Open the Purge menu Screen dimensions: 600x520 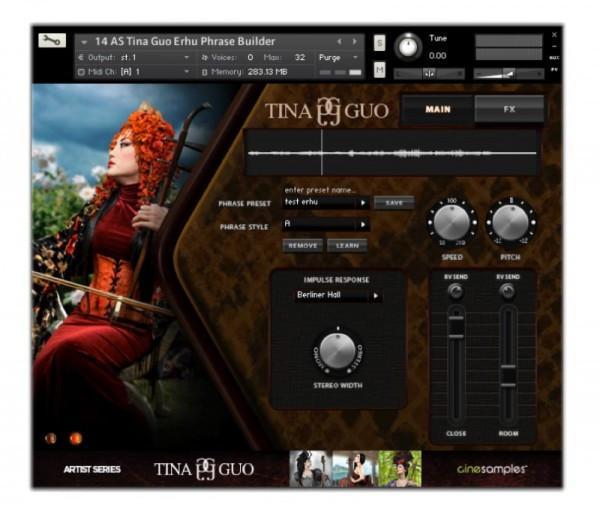tap(338, 57)
